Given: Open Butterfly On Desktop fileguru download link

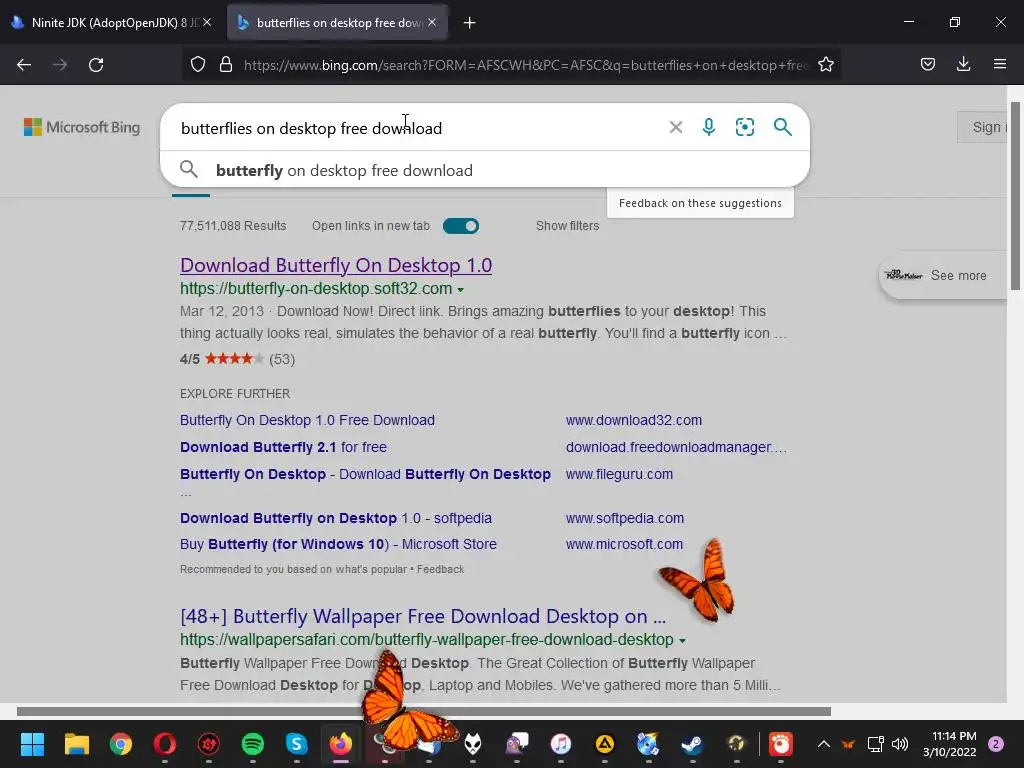Looking at the screenshot, I should (366, 474).
